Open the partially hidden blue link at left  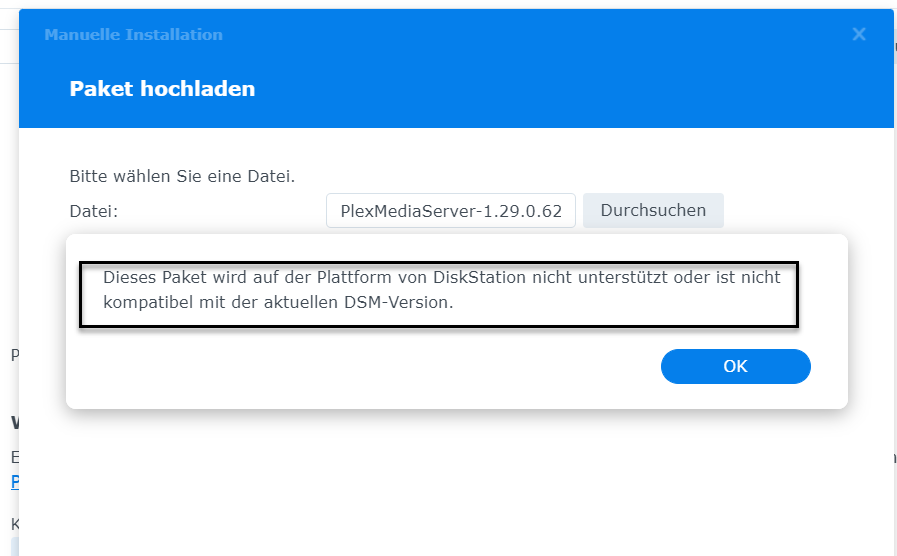[x=14, y=481]
